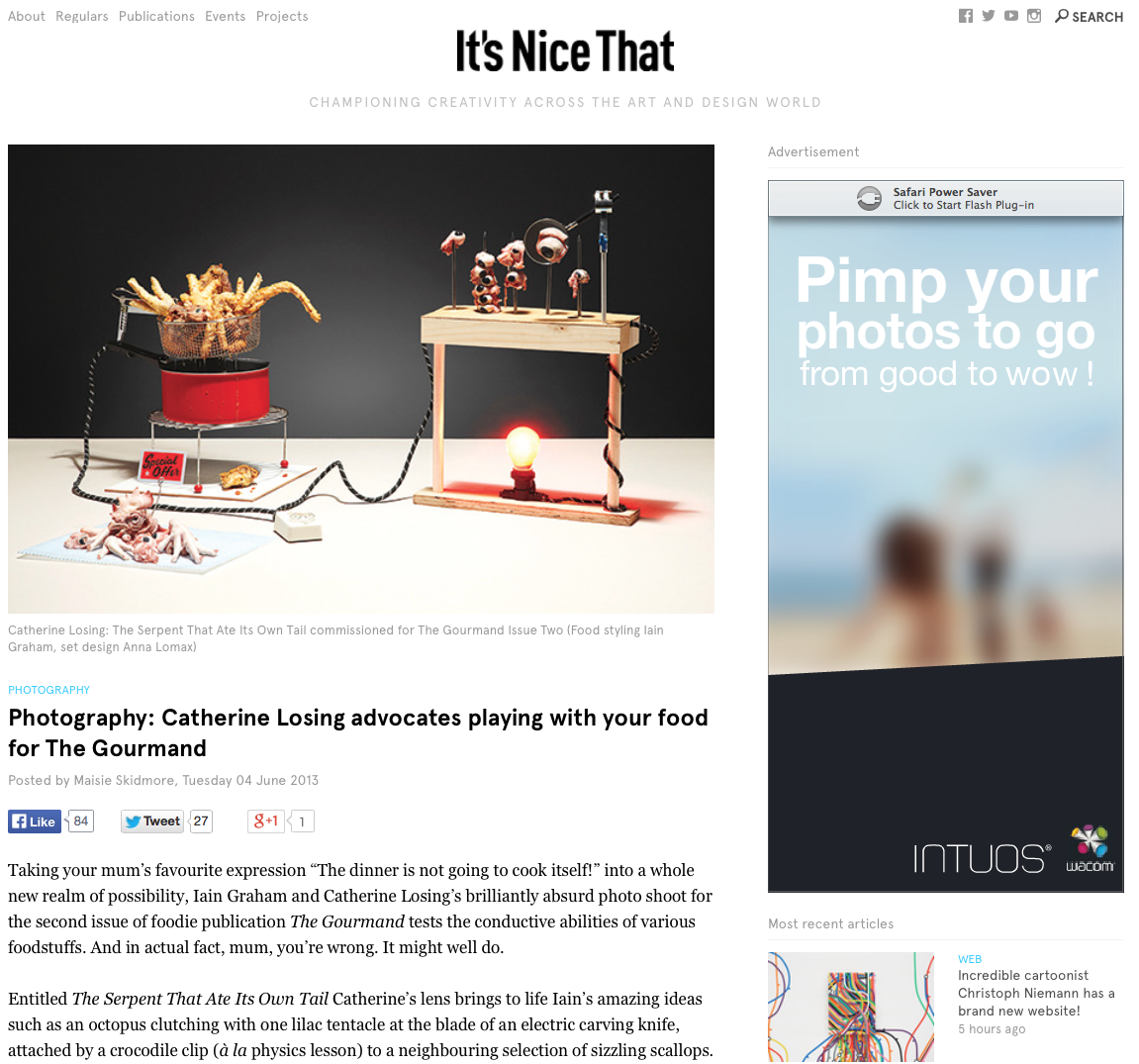Like the article on Facebook
Screen dimensions: 1139x1064
tap(35, 822)
